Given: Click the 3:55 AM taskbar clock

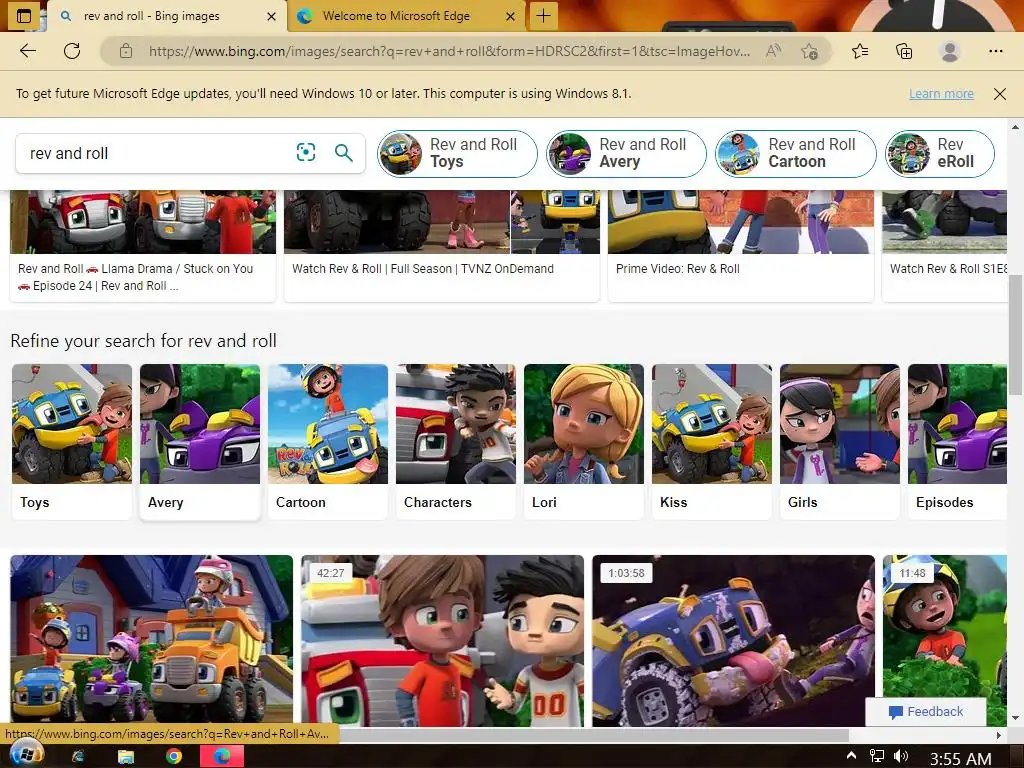Looking at the screenshot, I should (960, 758).
